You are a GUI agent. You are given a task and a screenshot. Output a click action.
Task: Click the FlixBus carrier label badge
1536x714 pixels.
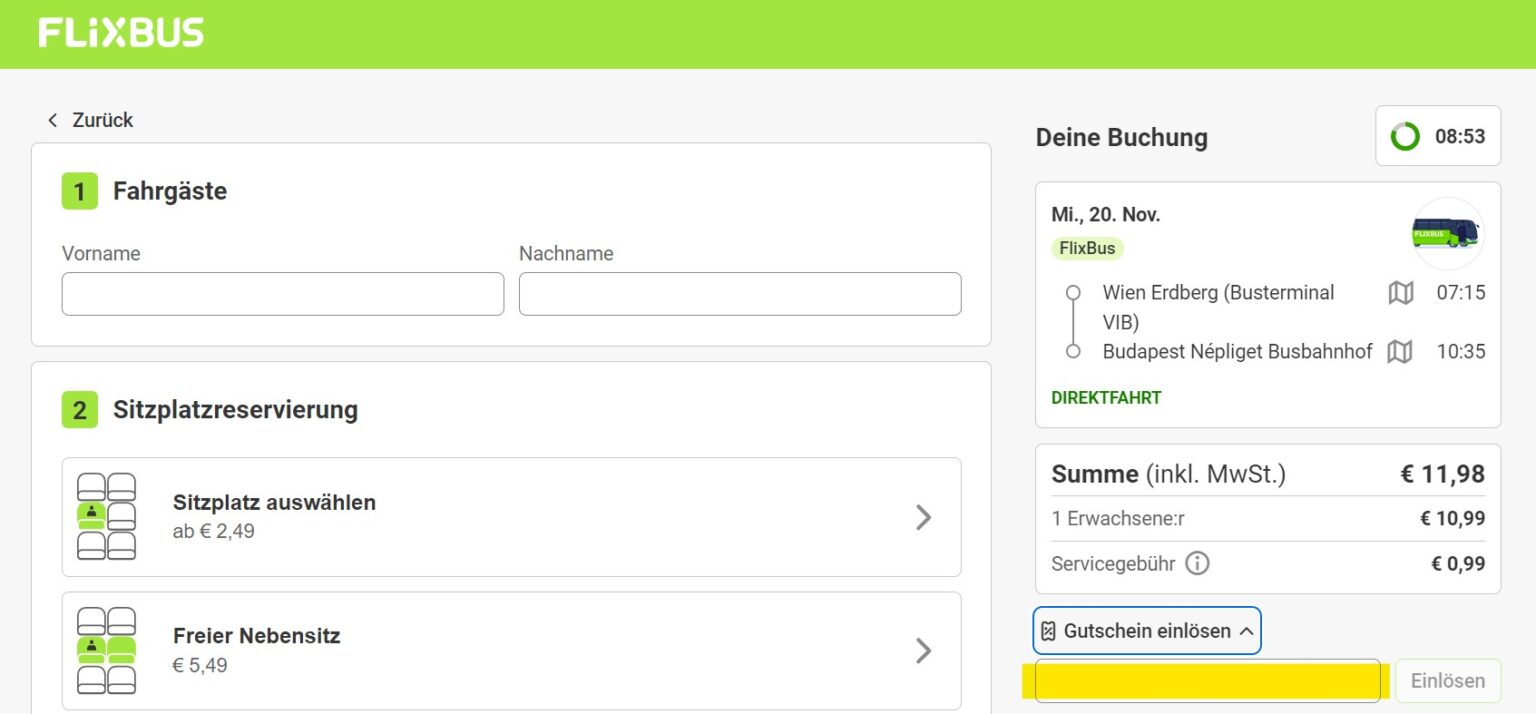1086,248
